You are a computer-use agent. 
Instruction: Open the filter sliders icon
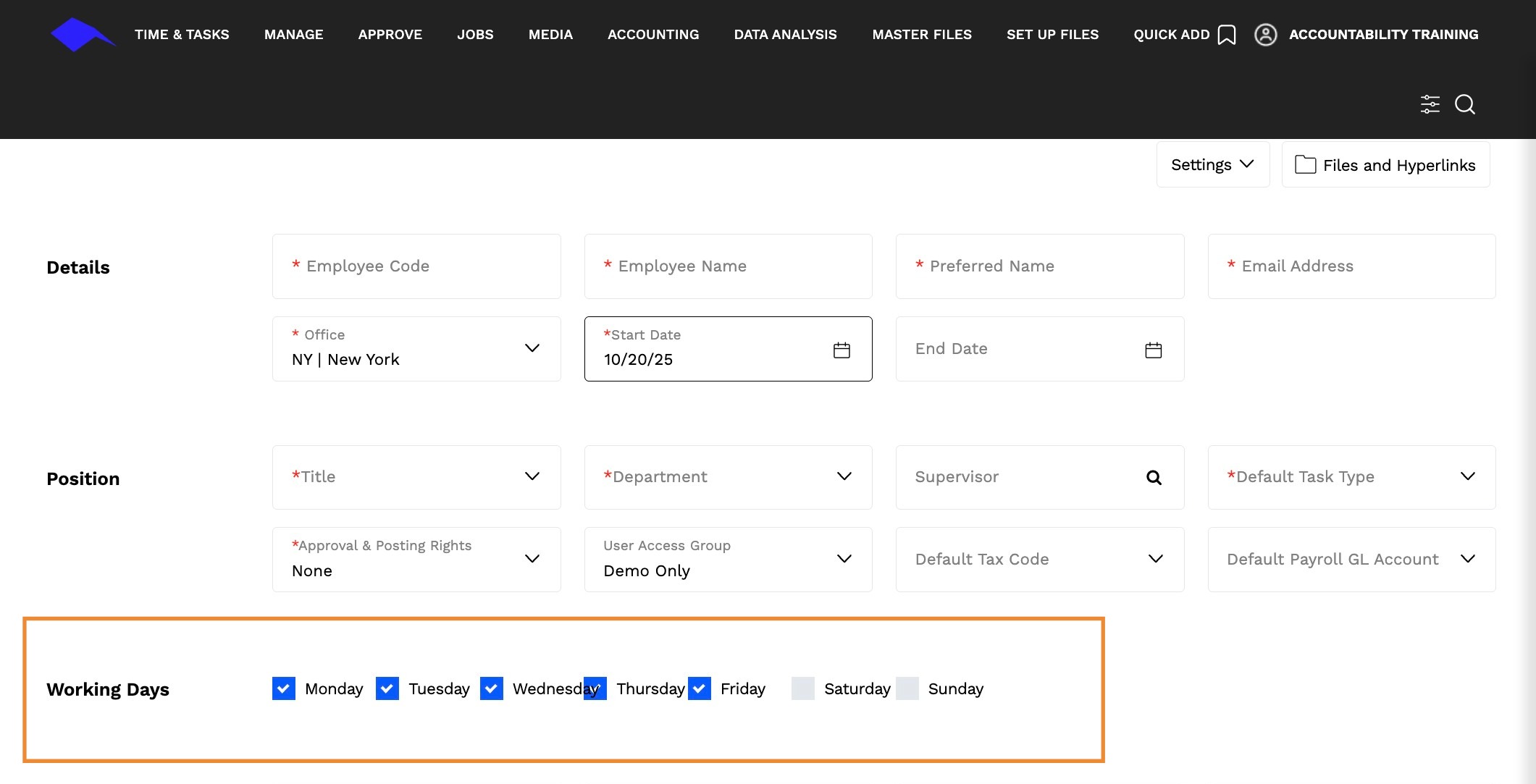(1430, 104)
